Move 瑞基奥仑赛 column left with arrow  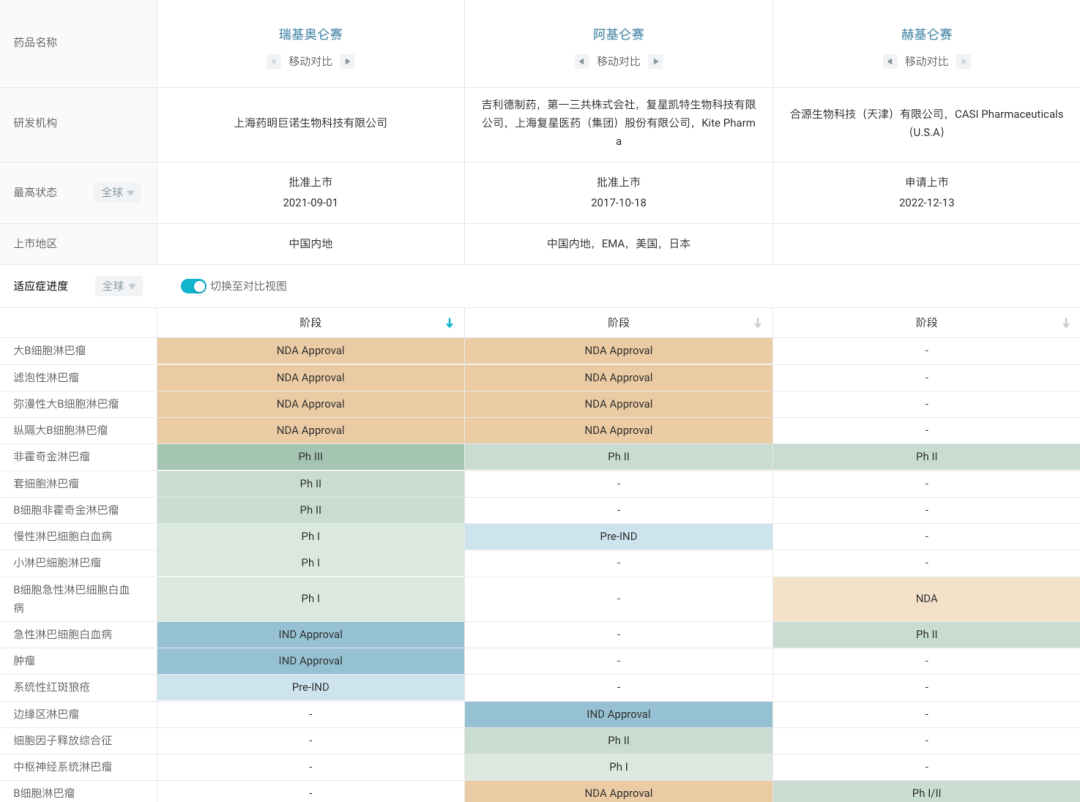click(273, 61)
